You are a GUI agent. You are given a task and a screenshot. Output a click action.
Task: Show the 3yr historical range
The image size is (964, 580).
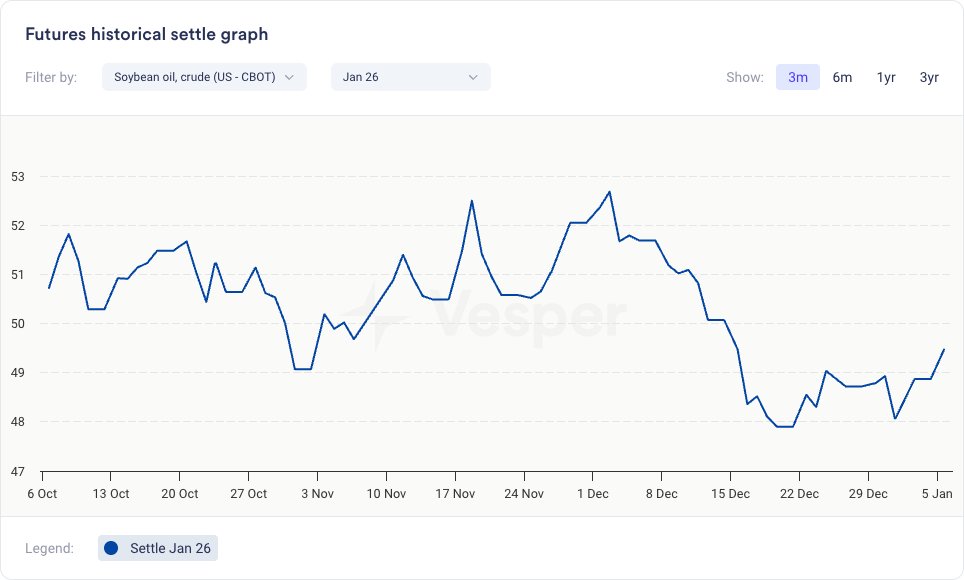(929, 77)
